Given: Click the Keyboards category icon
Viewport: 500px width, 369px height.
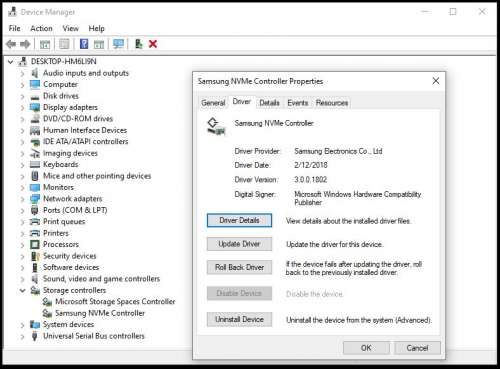Looking at the screenshot, I should (35, 164).
